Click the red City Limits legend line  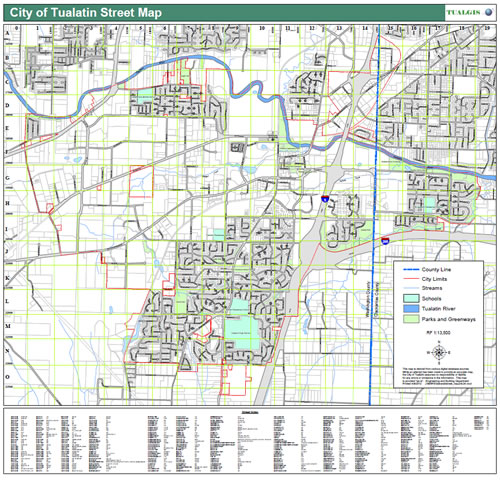410,279
